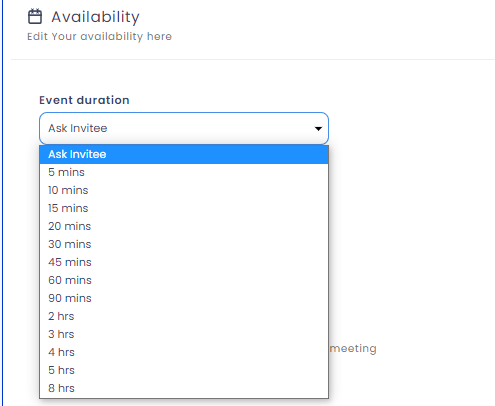The height and width of the screenshot is (406, 495).
Task: Choose the 3 hrs option
Action: 184,334
